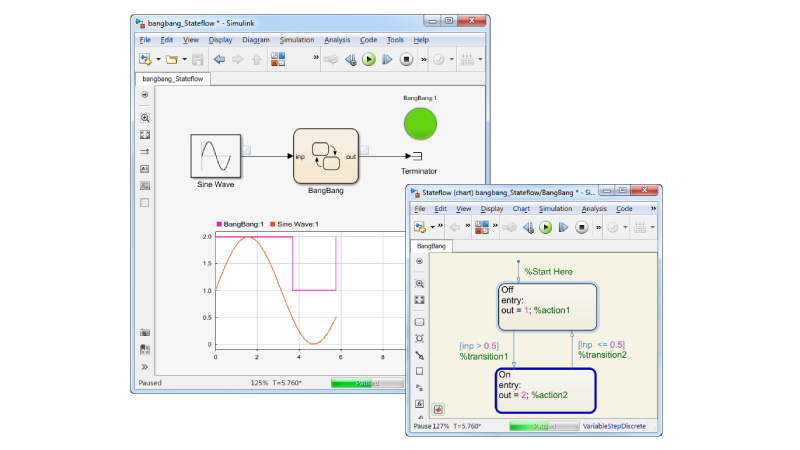The image size is (800, 450).
Task: Click the VariableStepDiscrete solver link
Action: [x=614, y=426]
